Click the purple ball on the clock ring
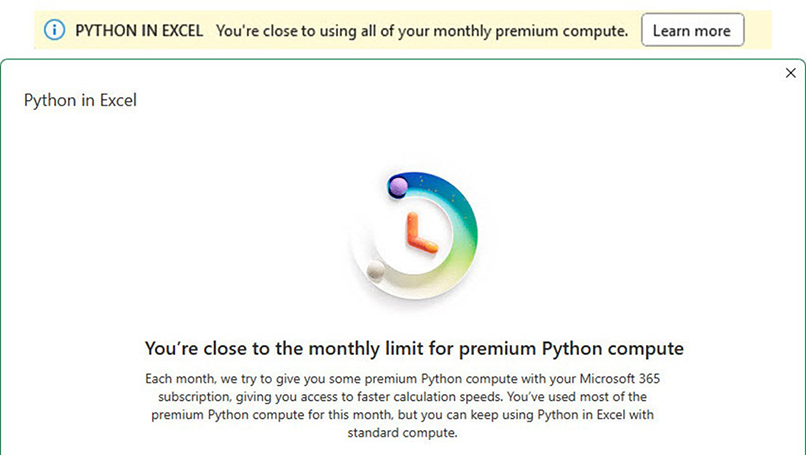806x455 pixels. click(398, 187)
